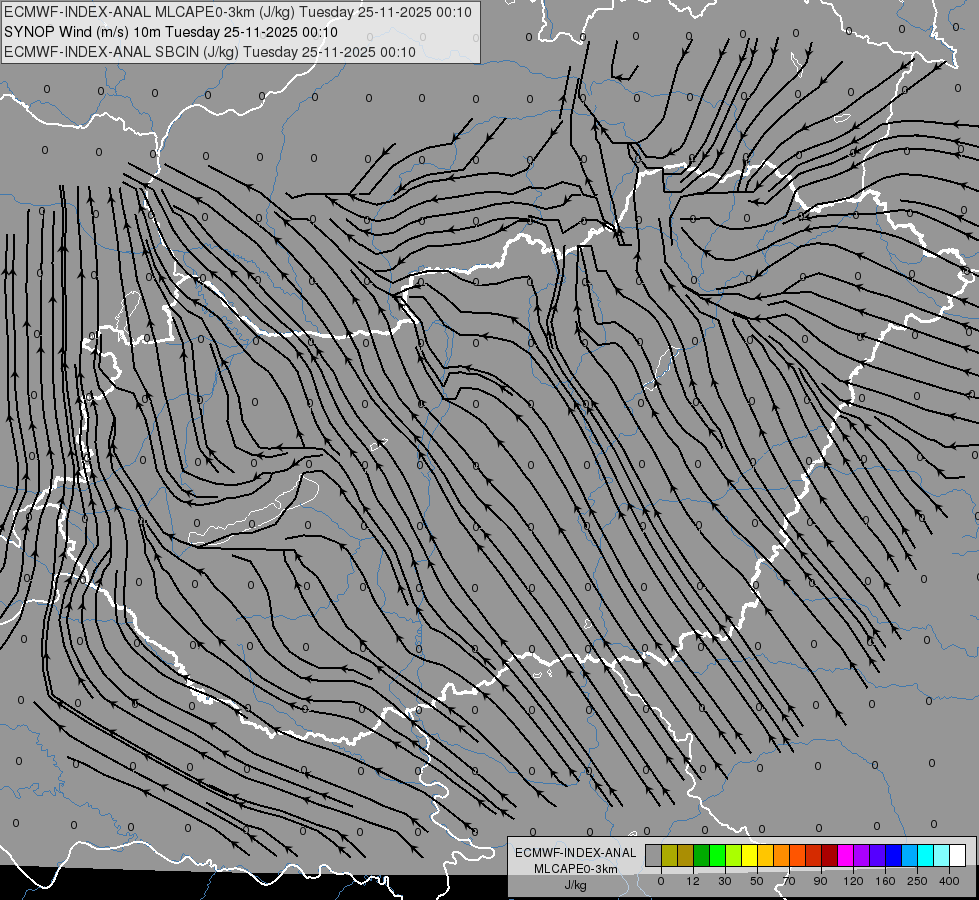Click the legend label MLCAPE0-3km

tap(576, 869)
